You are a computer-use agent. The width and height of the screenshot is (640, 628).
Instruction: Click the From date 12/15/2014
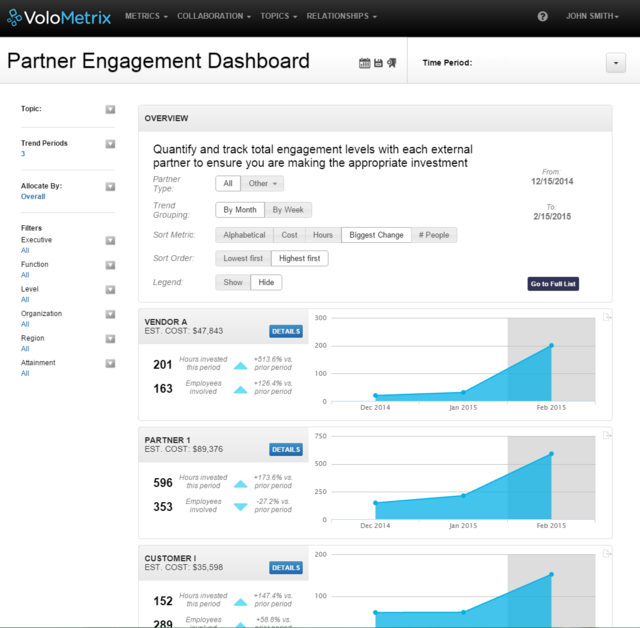click(552, 182)
